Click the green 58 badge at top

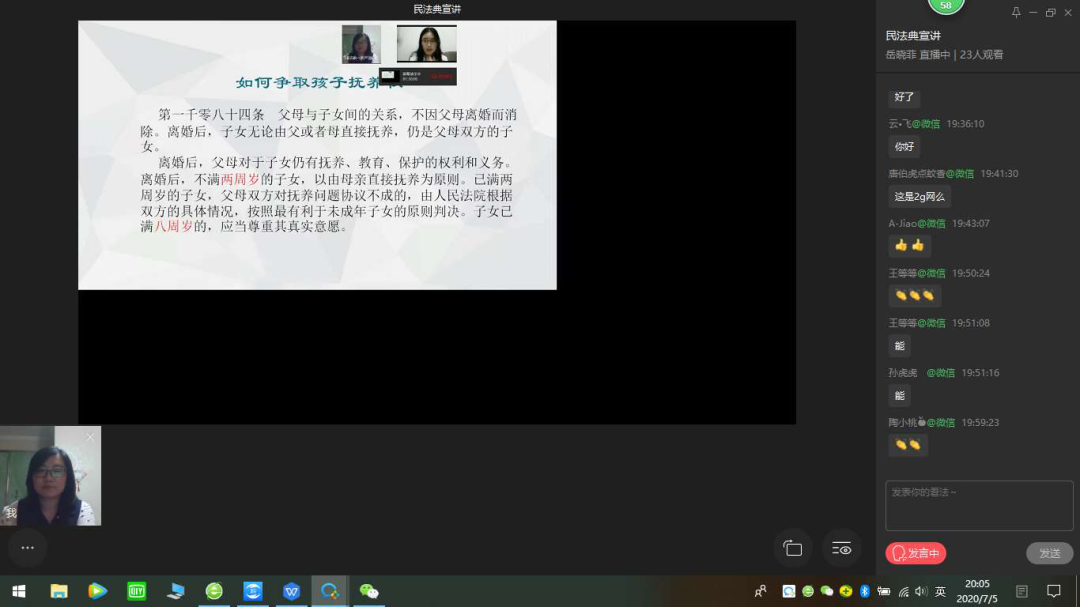[x=945, y=6]
